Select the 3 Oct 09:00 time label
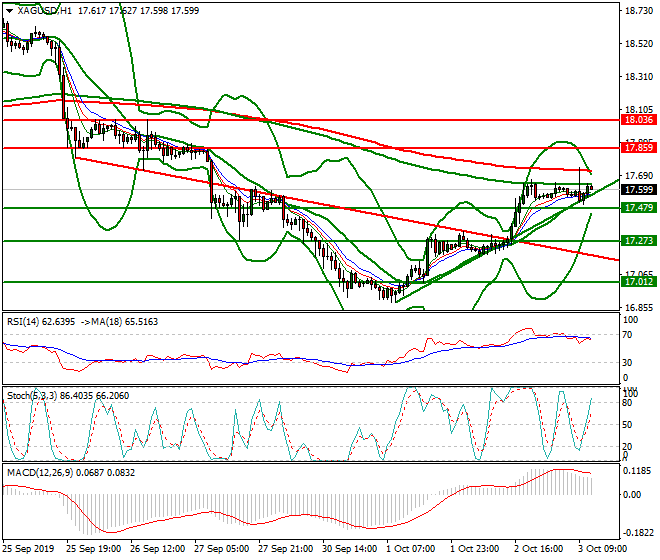 click(603, 549)
